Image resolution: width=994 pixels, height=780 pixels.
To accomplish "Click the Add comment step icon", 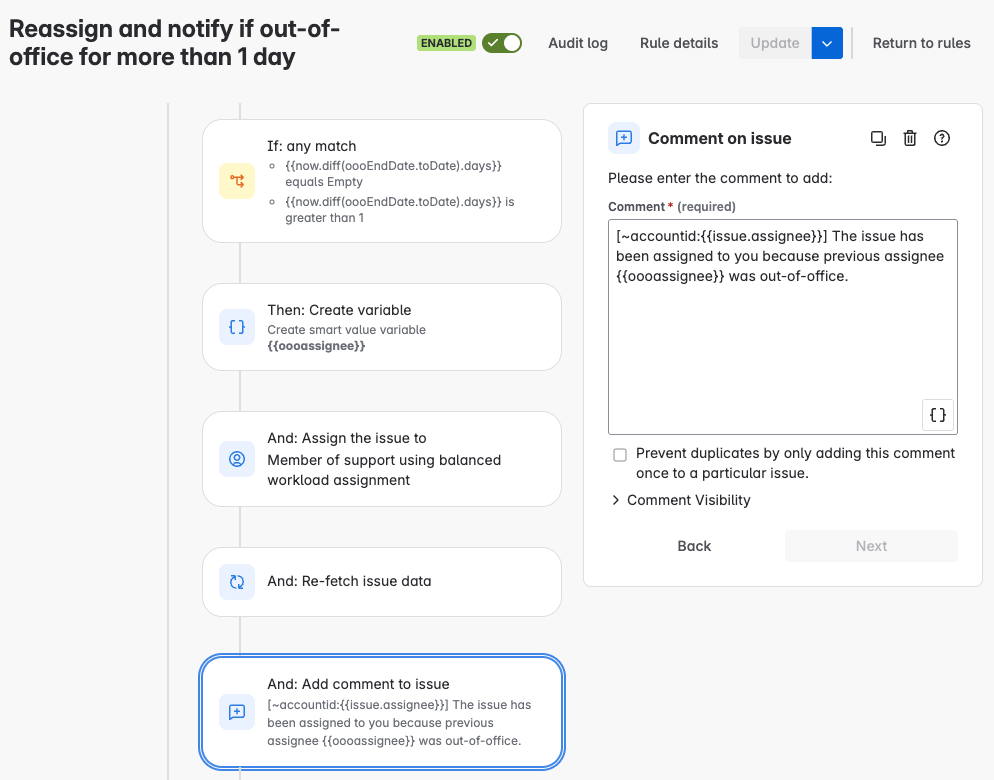I will 237,712.
